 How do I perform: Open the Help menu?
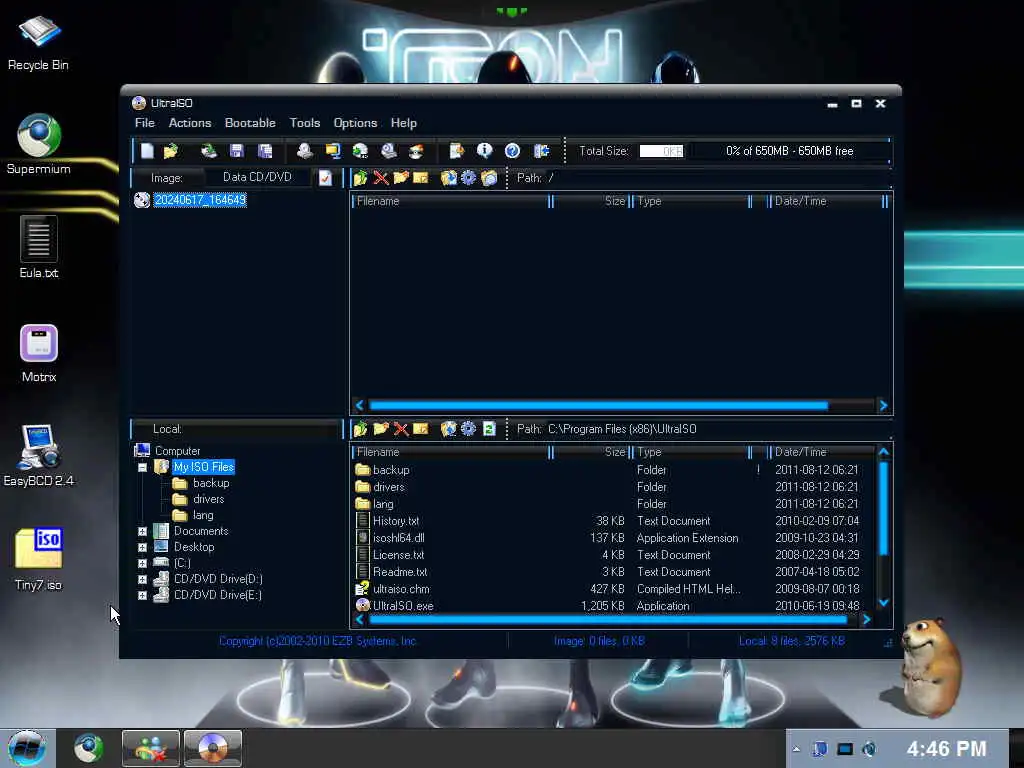(404, 123)
